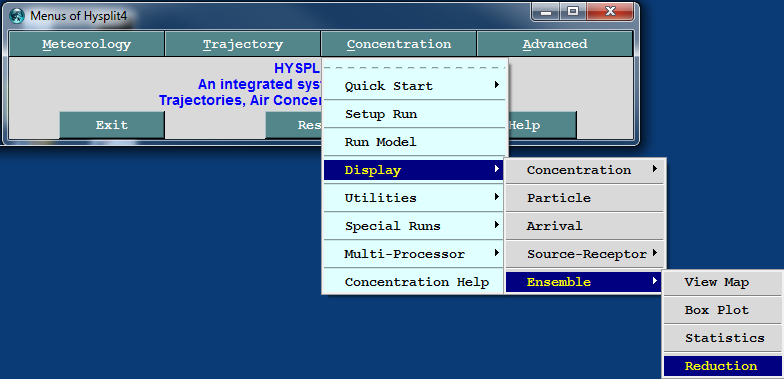Screen dimensions: 784x379
Task: Open the Multi-Processor submenu
Action: pyautogui.click(x=415, y=254)
